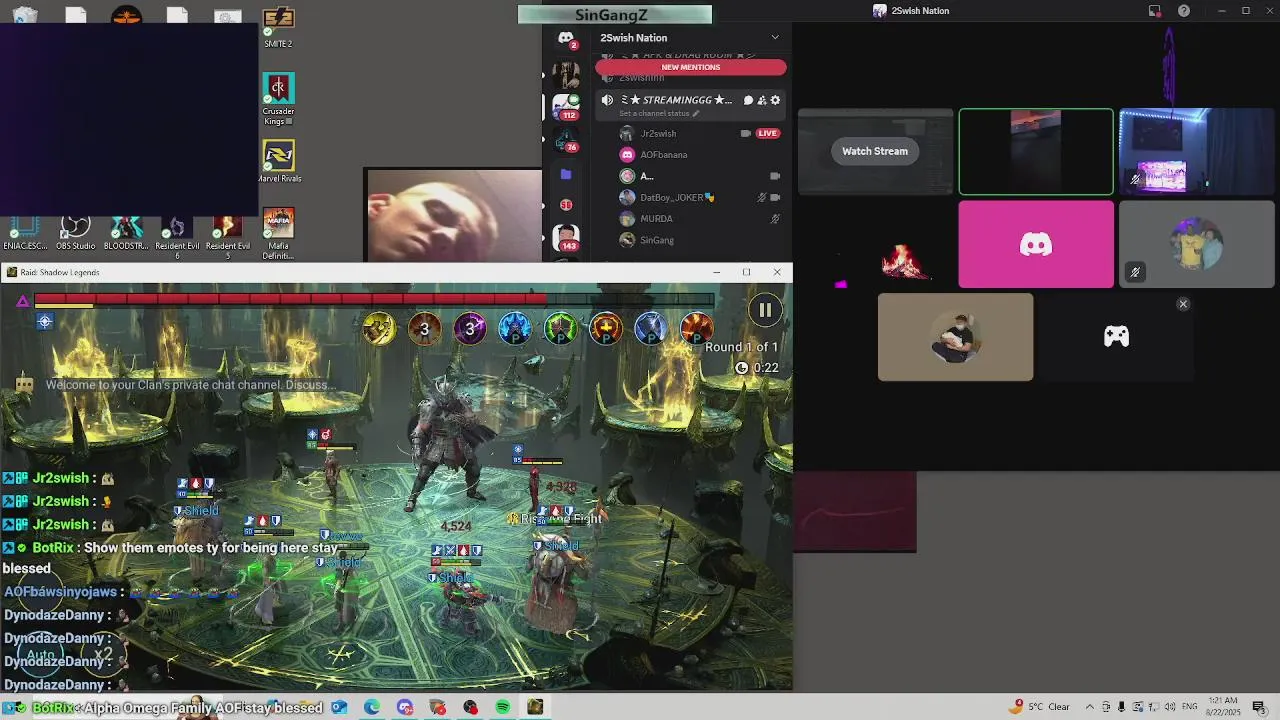
Task: Toggle x2 battle speed in Raid
Action: coord(103,656)
